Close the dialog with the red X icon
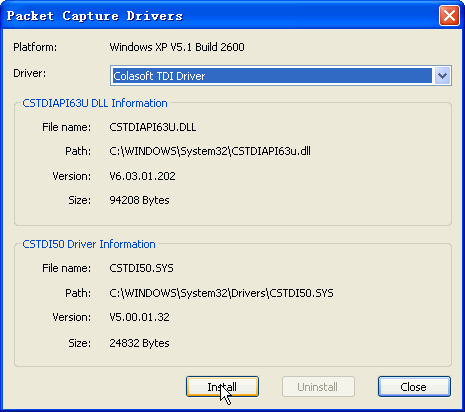This screenshot has height=412, width=465. (449, 16)
